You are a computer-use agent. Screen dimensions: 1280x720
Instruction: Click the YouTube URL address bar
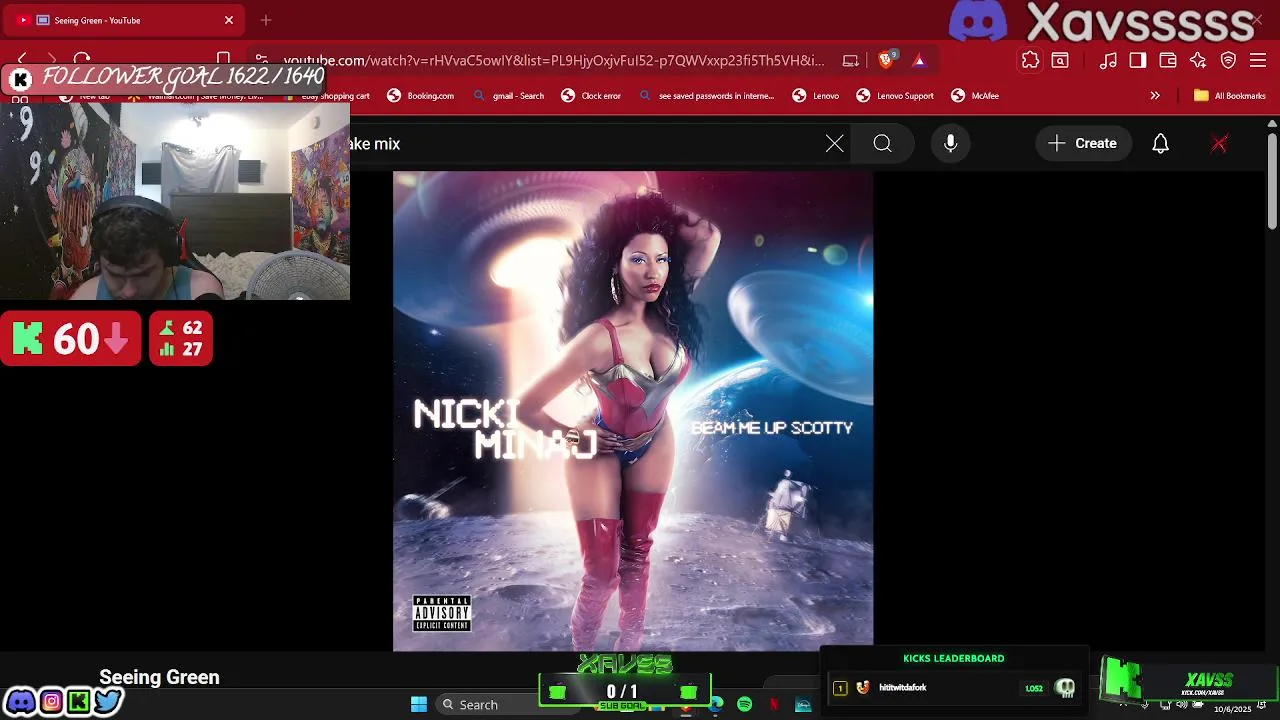(x=553, y=60)
